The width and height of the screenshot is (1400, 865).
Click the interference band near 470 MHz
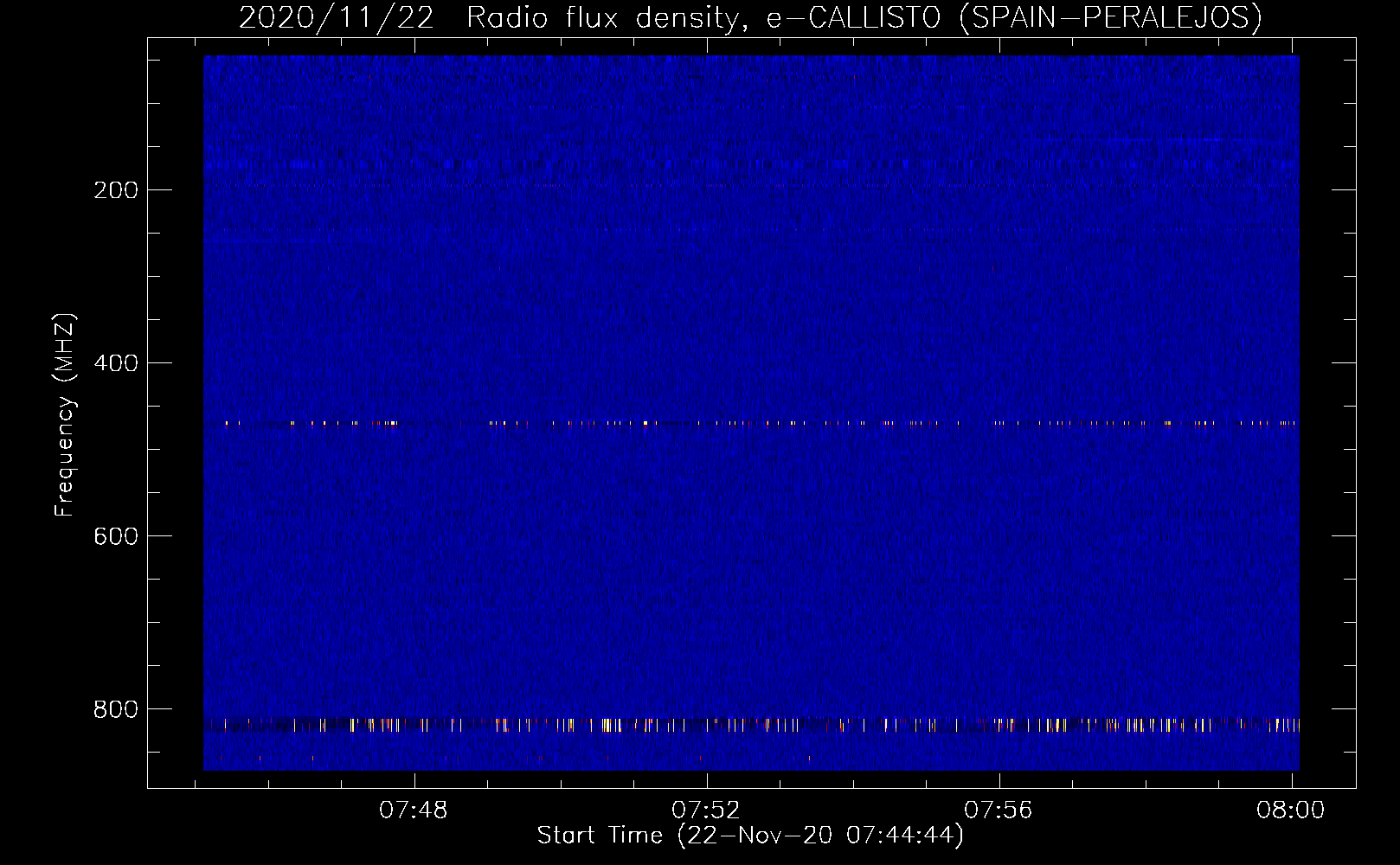[x=751, y=423]
